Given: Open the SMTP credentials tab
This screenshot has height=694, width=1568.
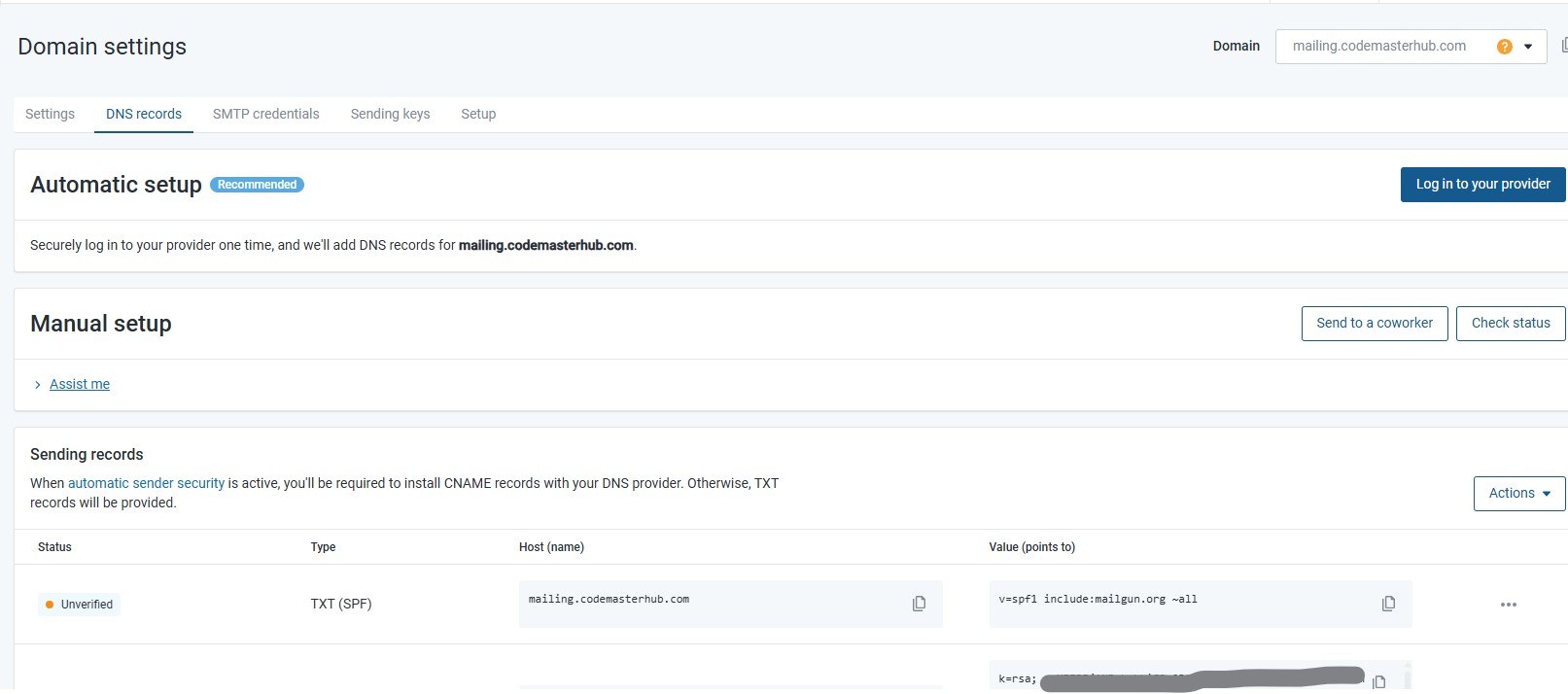Looking at the screenshot, I should tap(265, 114).
